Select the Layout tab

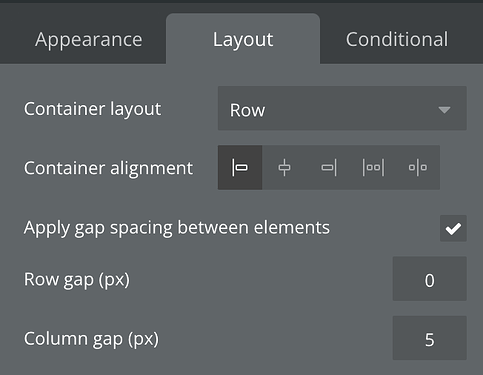[243, 39]
